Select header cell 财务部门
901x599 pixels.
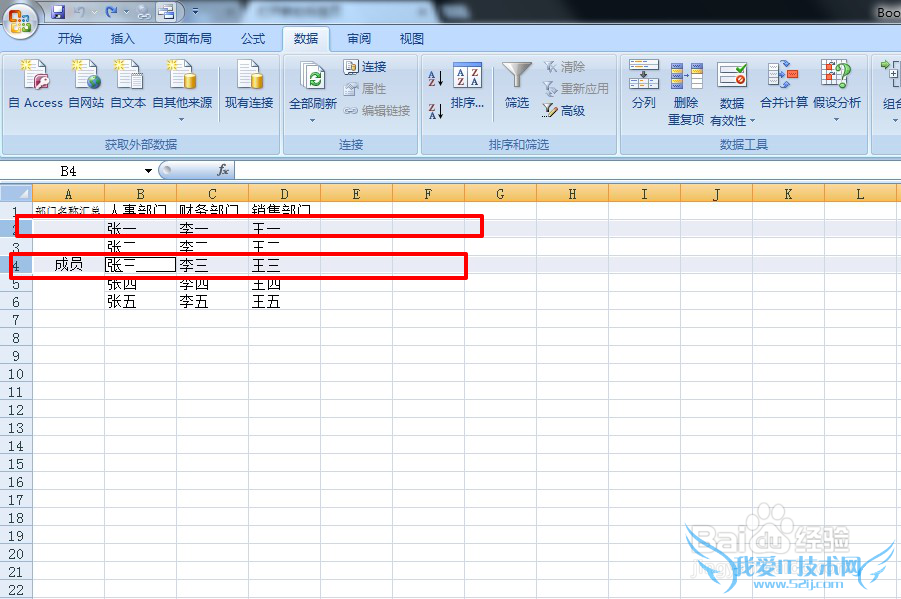point(212,210)
